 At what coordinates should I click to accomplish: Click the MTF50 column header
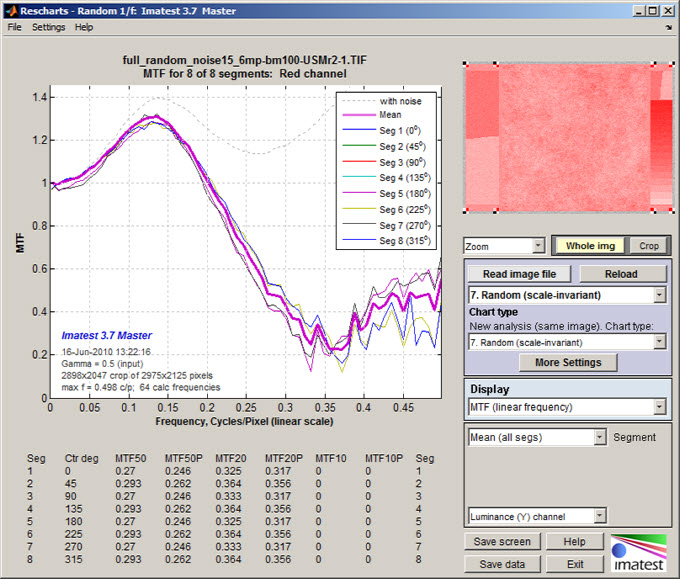coord(131,458)
